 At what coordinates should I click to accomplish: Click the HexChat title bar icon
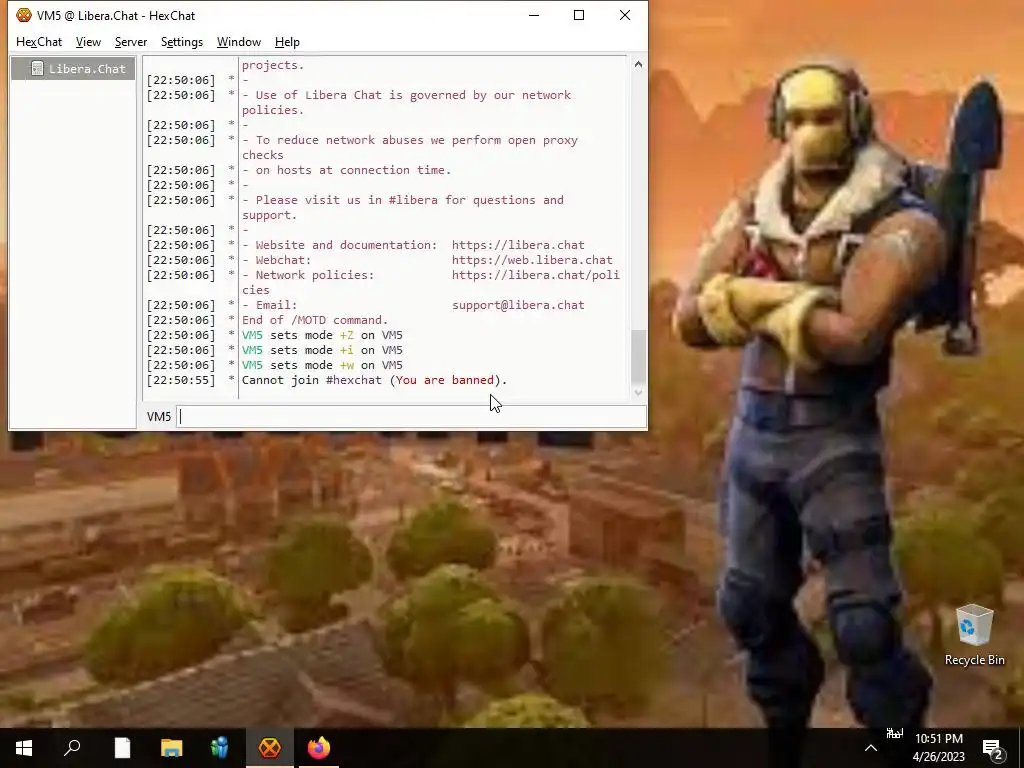point(24,15)
